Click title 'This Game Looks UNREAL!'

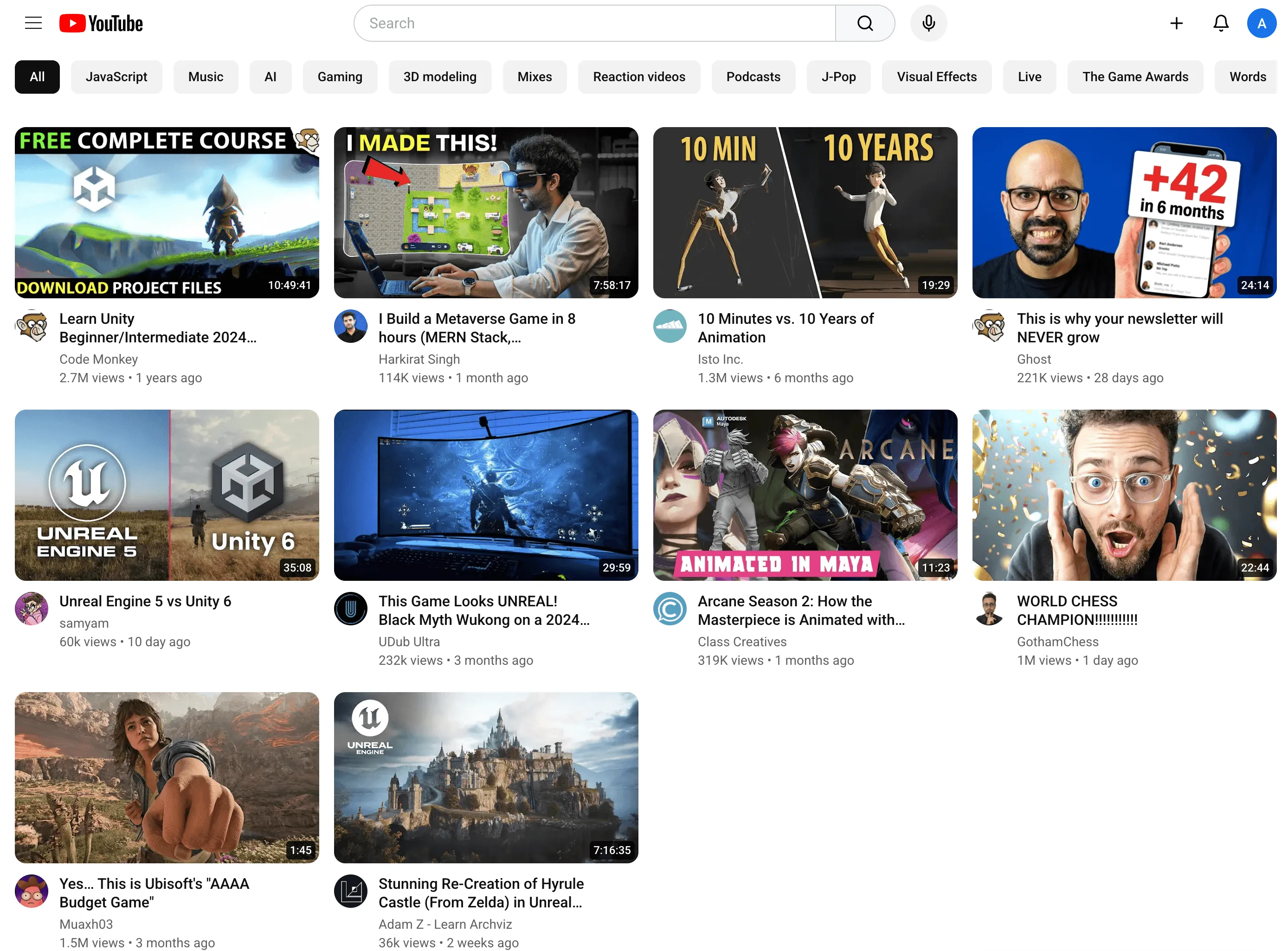(x=483, y=610)
